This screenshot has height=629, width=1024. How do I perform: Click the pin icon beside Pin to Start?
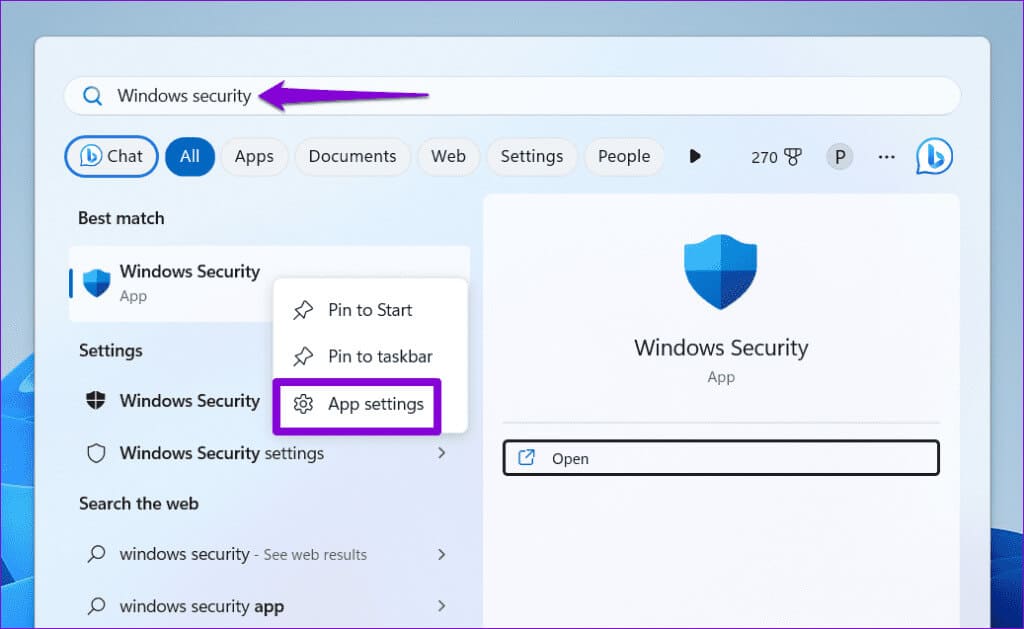click(x=303, y=310)
